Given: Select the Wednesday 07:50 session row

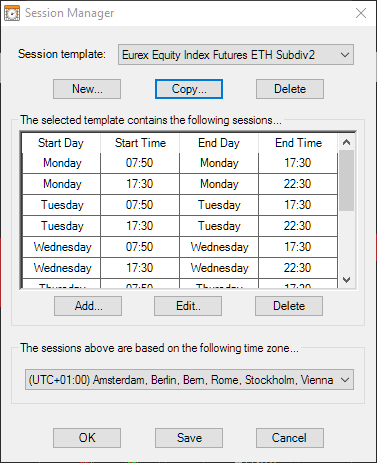Looking at the screenshot, I should pos(180,247).
